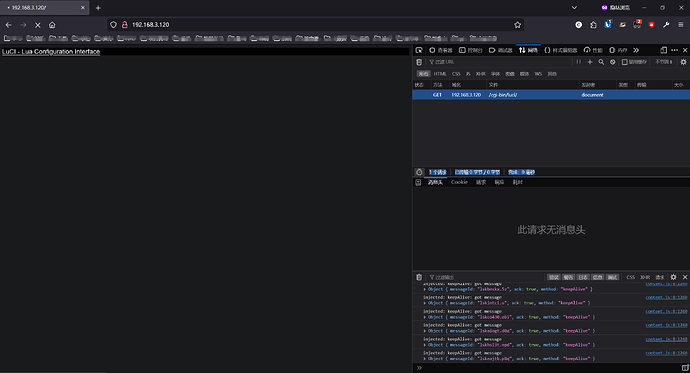Open the Bitwarden shield extension icon
The height and width of the screenshot is (373, 690).
[x=608, y=25]
